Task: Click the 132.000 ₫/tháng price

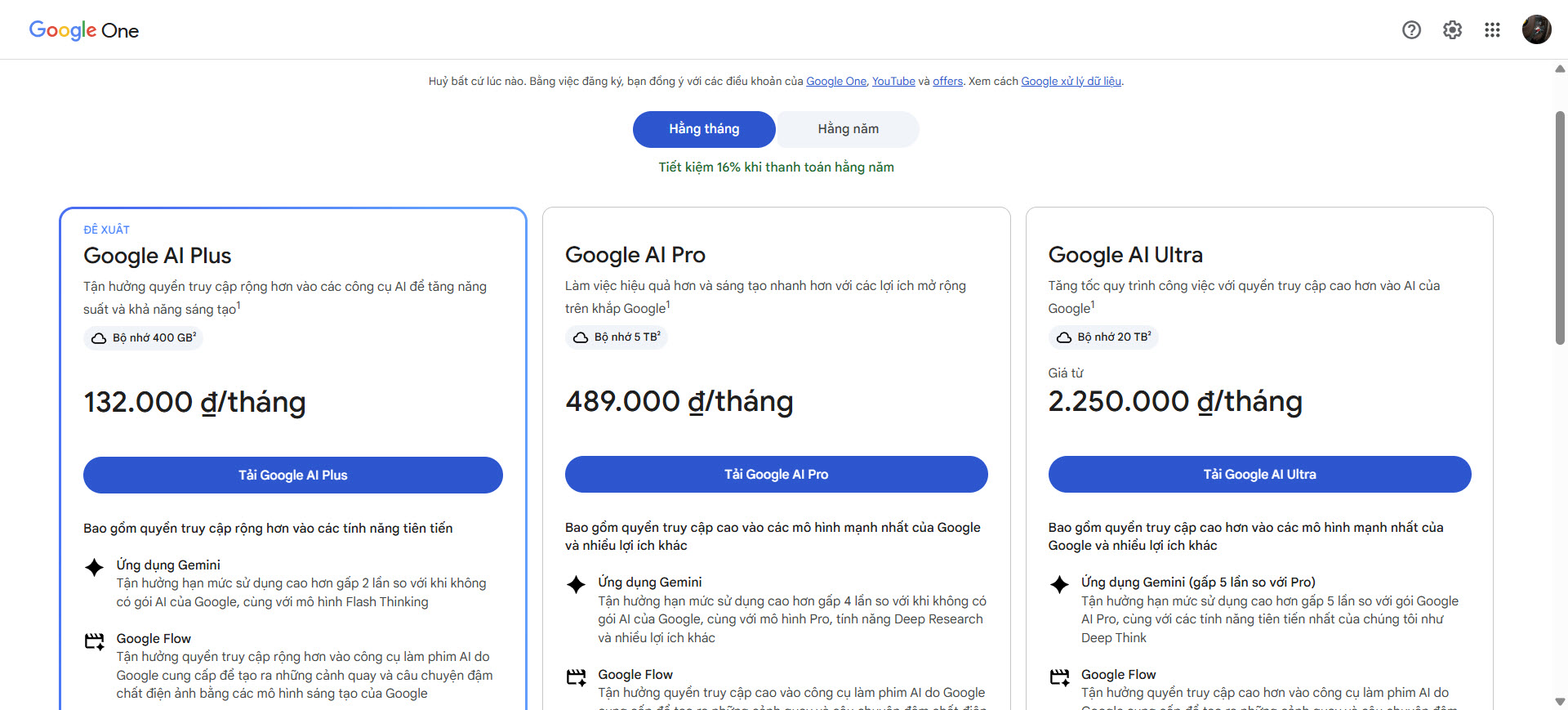Action: pos(195,402)
